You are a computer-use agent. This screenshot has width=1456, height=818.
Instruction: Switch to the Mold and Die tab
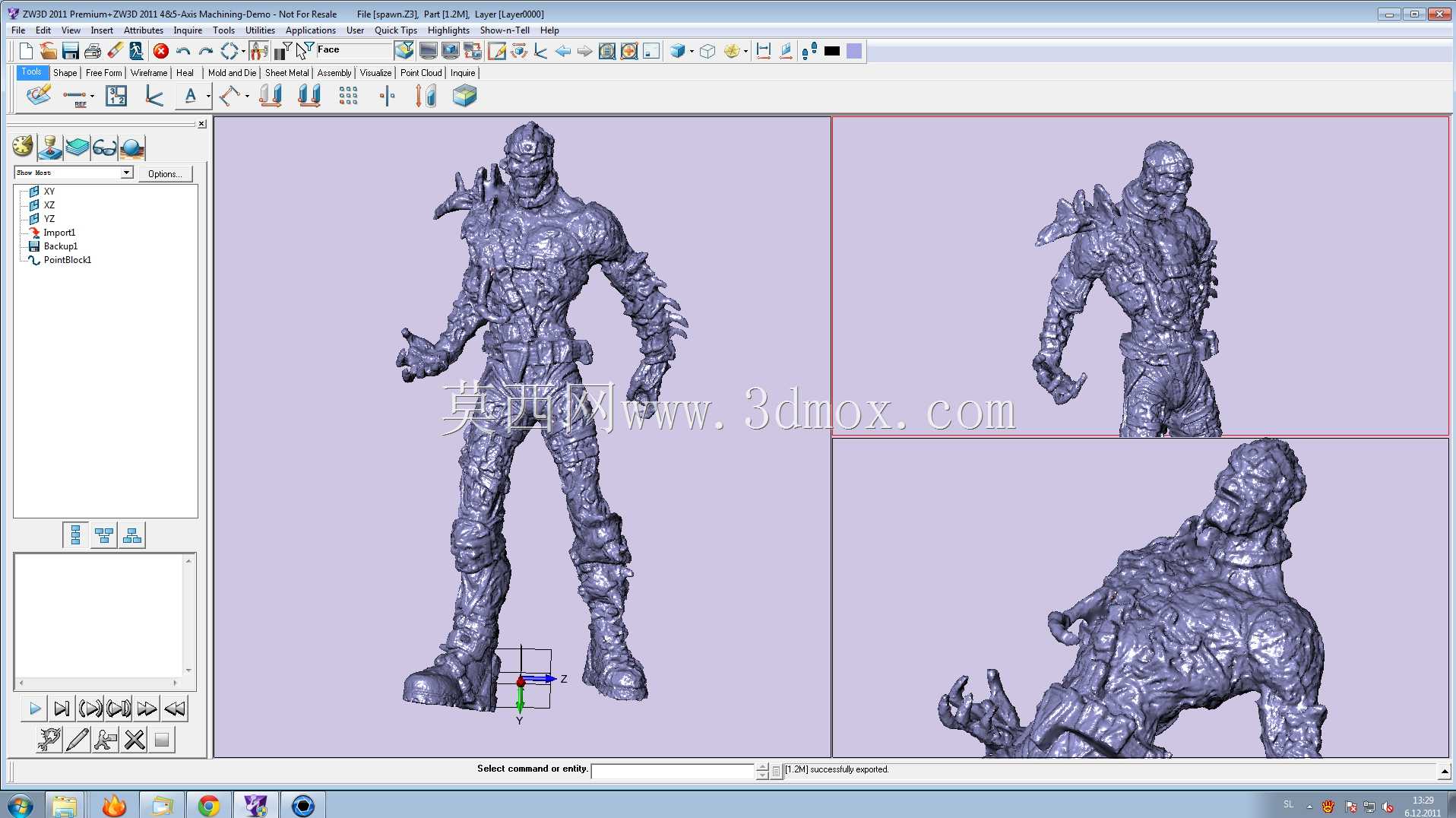point(232,73)
